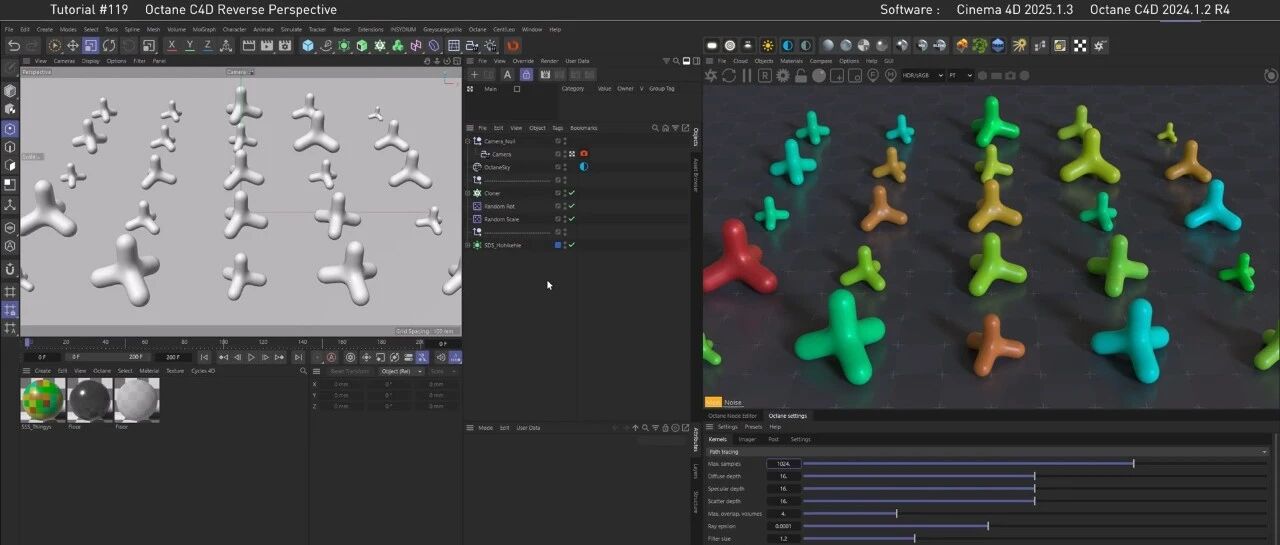Switch to the Octane settings tab

coord(787,415)
